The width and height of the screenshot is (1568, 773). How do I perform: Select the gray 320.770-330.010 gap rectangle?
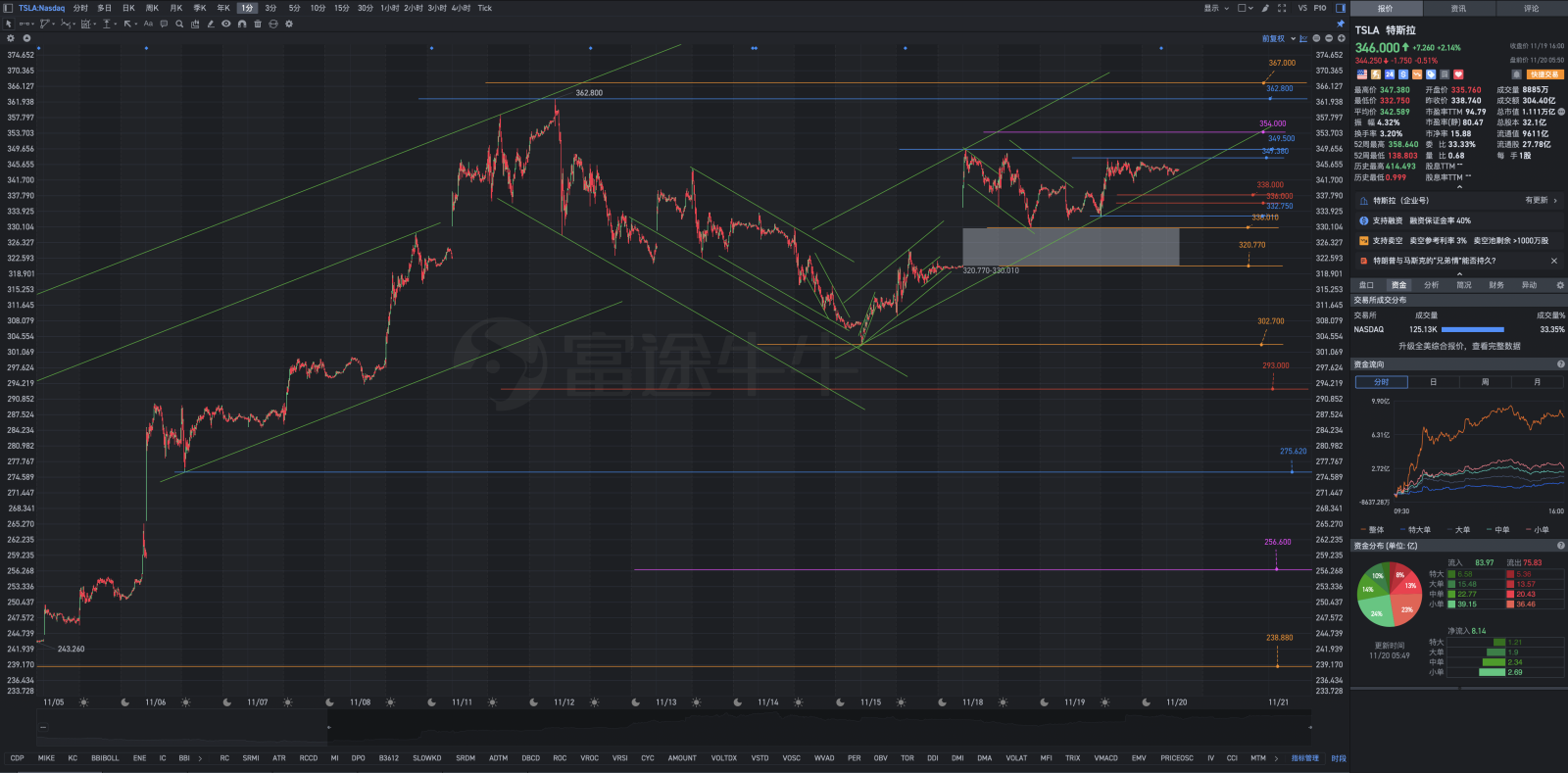(x=1071, y=247)
